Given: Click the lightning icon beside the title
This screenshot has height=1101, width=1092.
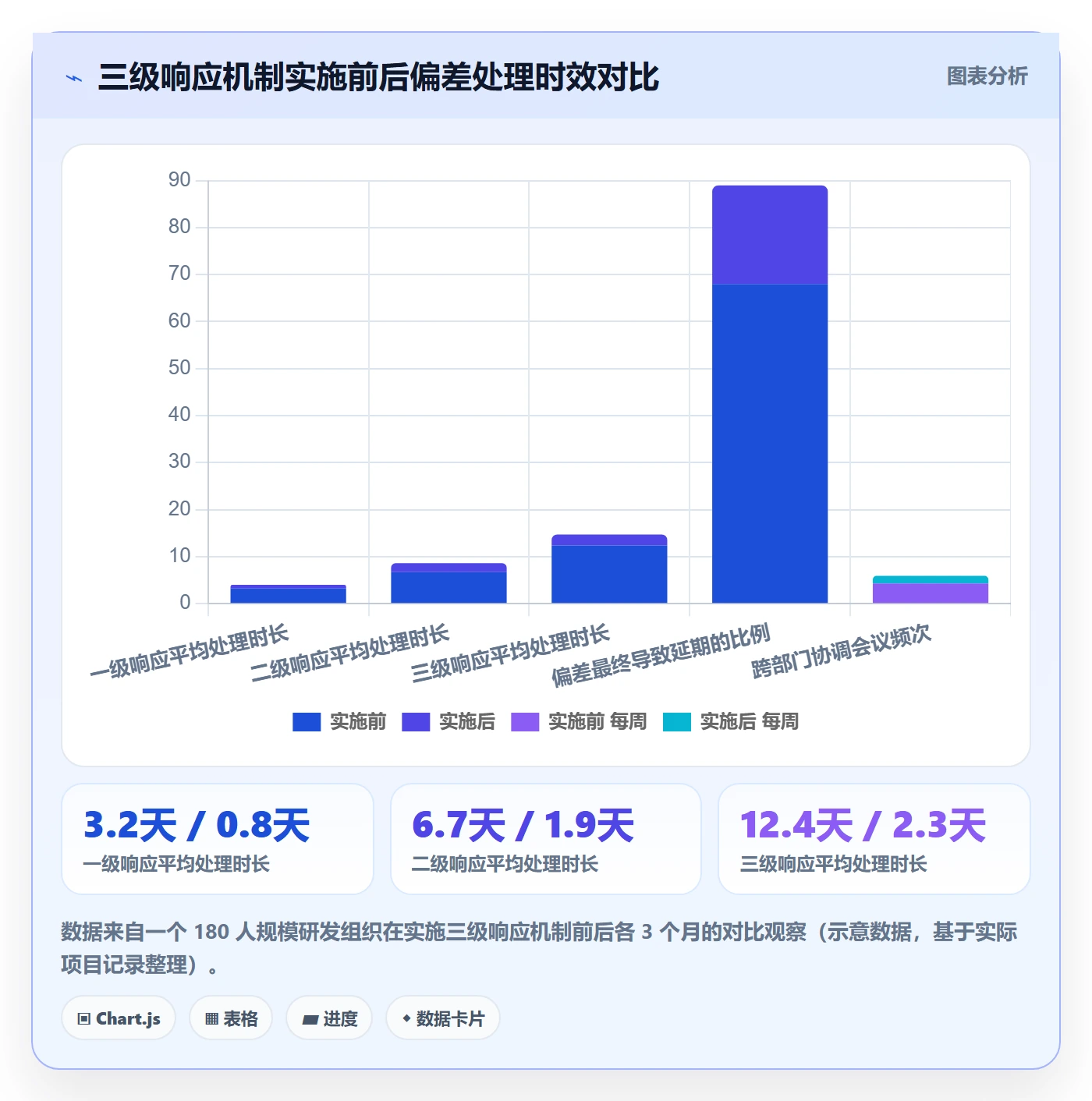Looking at the screenshot, I should 74,78.
